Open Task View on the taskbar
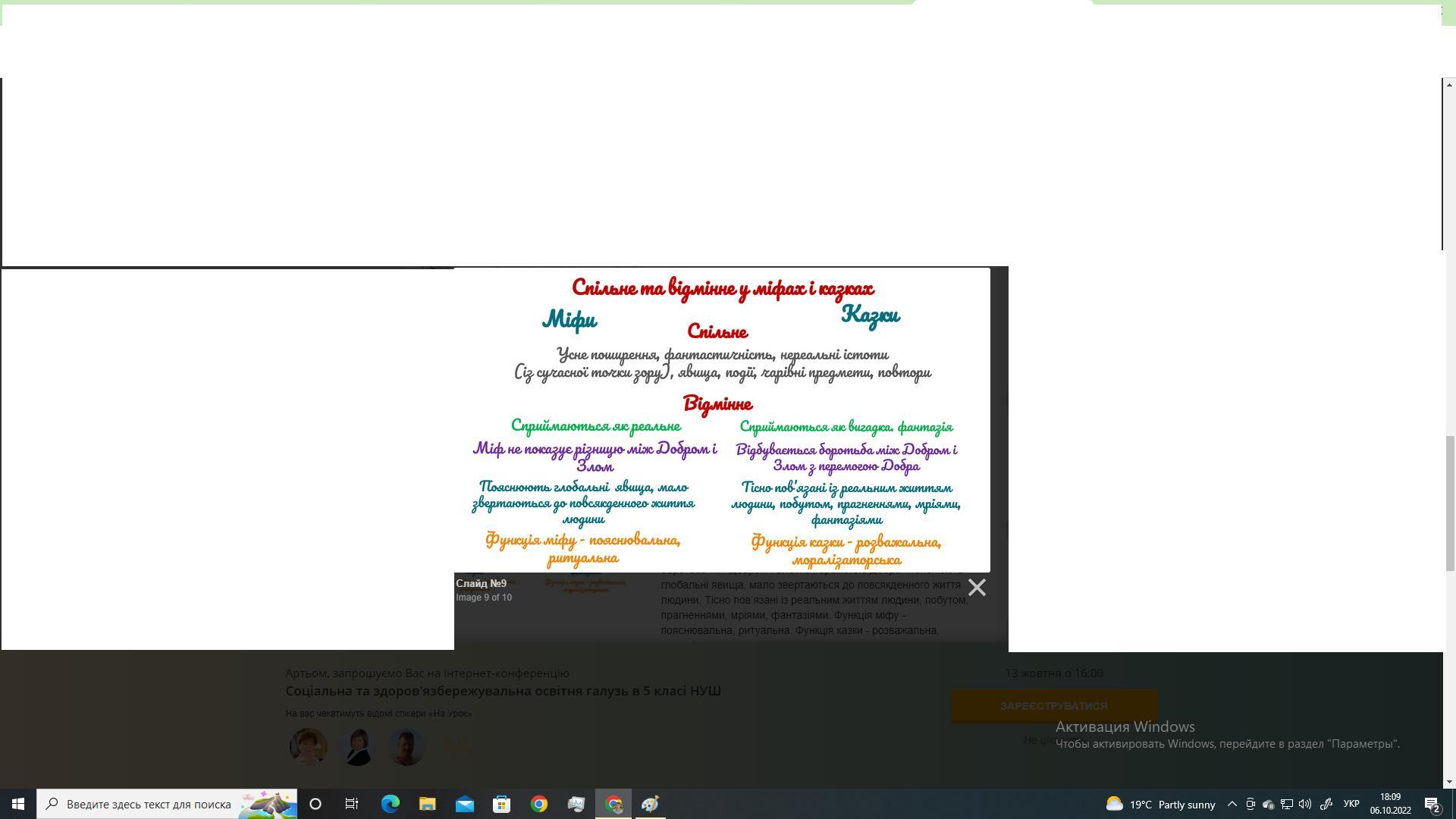The height and width of the screenshot is (819, 1456). 352,804
